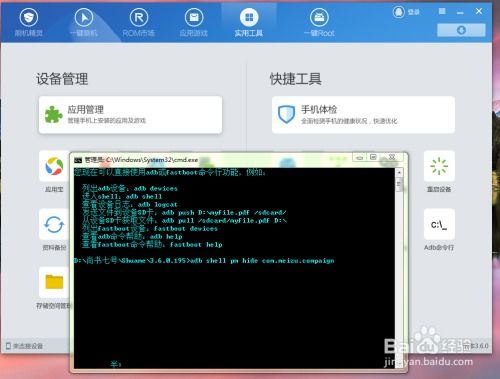This screenshot has height=379, width=500.
Task: Open the 资料备份 sync icon
Action: pyautogui.click(x=54, y=224)
